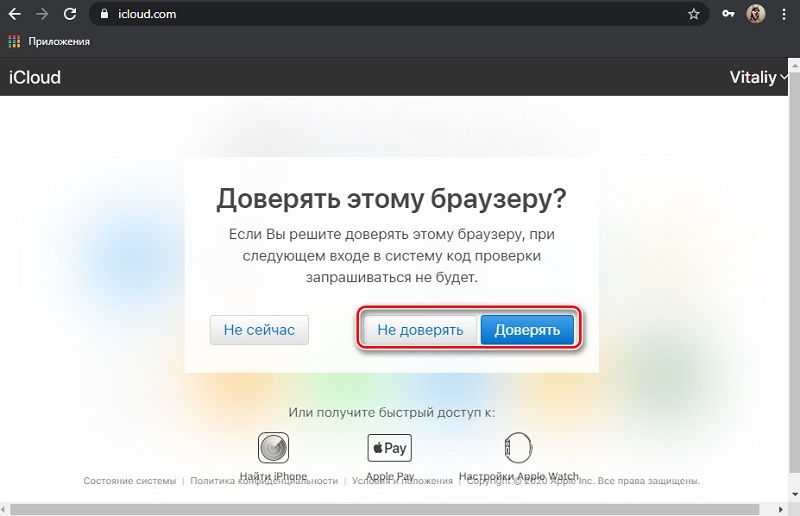
Task: Click the vertical scroll down arrow
Action: tap(794, 494)
